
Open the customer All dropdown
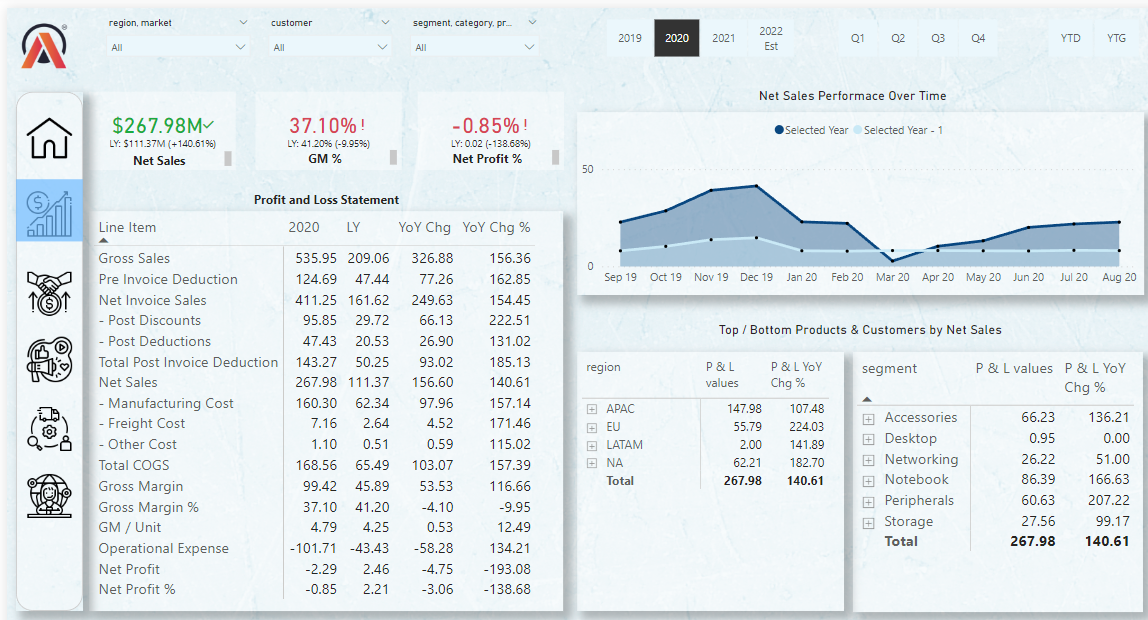[x=330, y=47]
